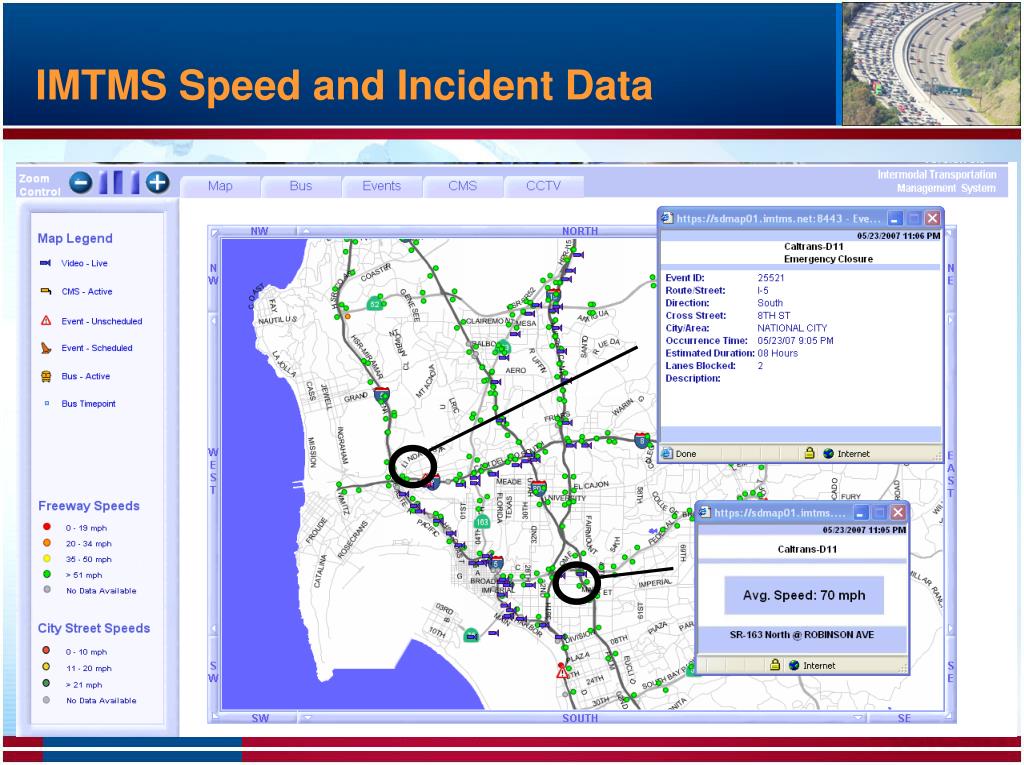Click the I-5 interstate shield near downtown
The image size is (1024, 765).
pyautogui.click(x=496, y=562)
